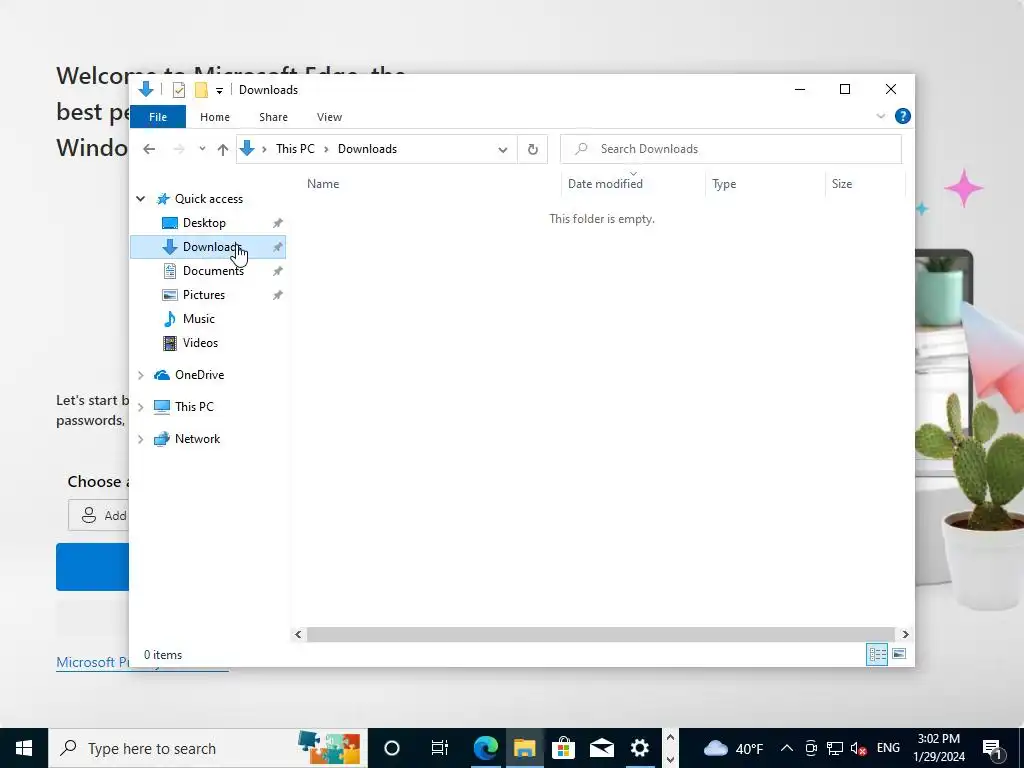Open the notification center icon
Screen dimensions: 1024x768
click(992, 749)
